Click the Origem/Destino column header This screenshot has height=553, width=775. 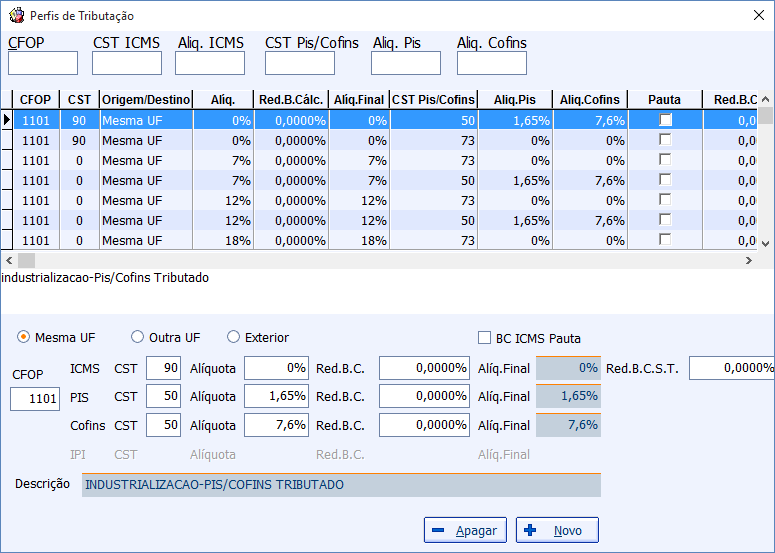coord(146,99)
